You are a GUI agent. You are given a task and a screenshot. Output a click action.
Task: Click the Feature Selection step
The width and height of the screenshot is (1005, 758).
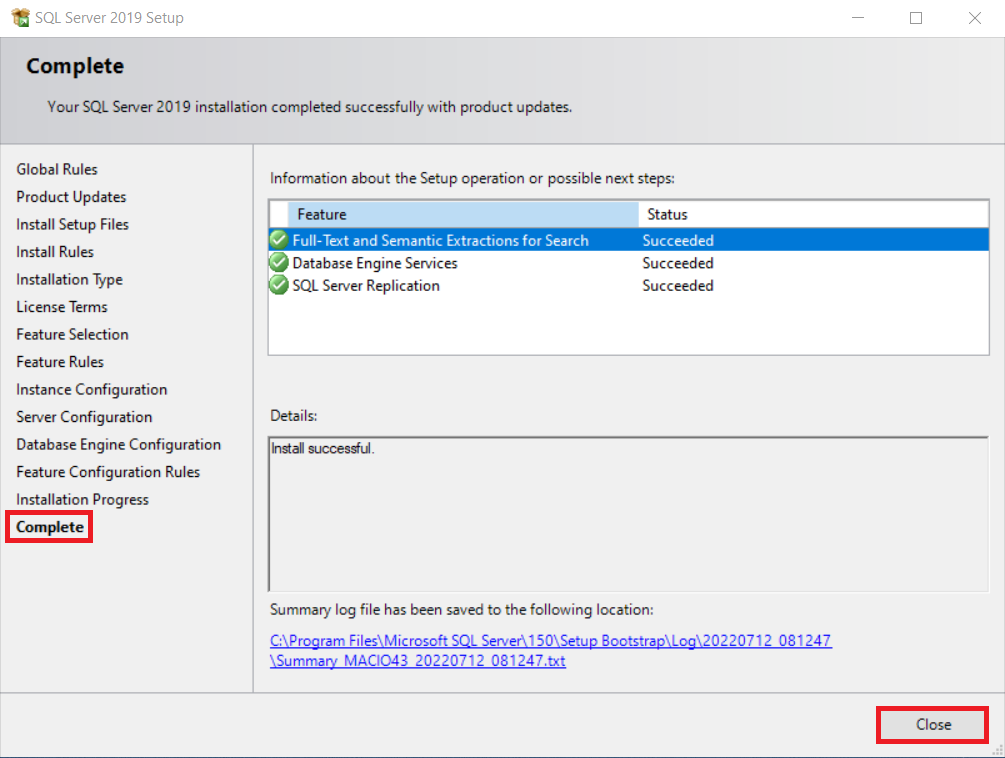tap(72, 334)
